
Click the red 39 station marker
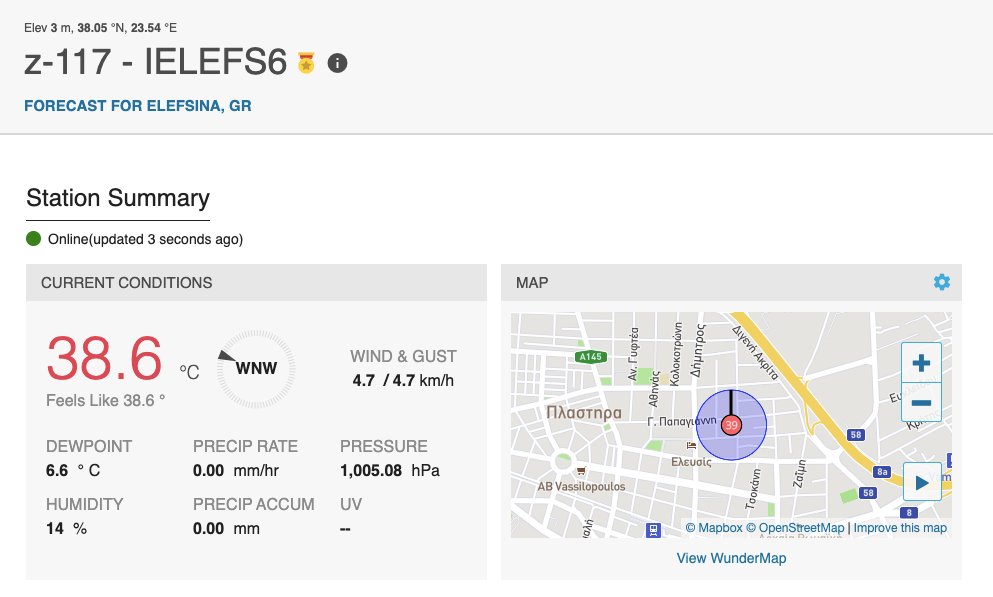731,426
